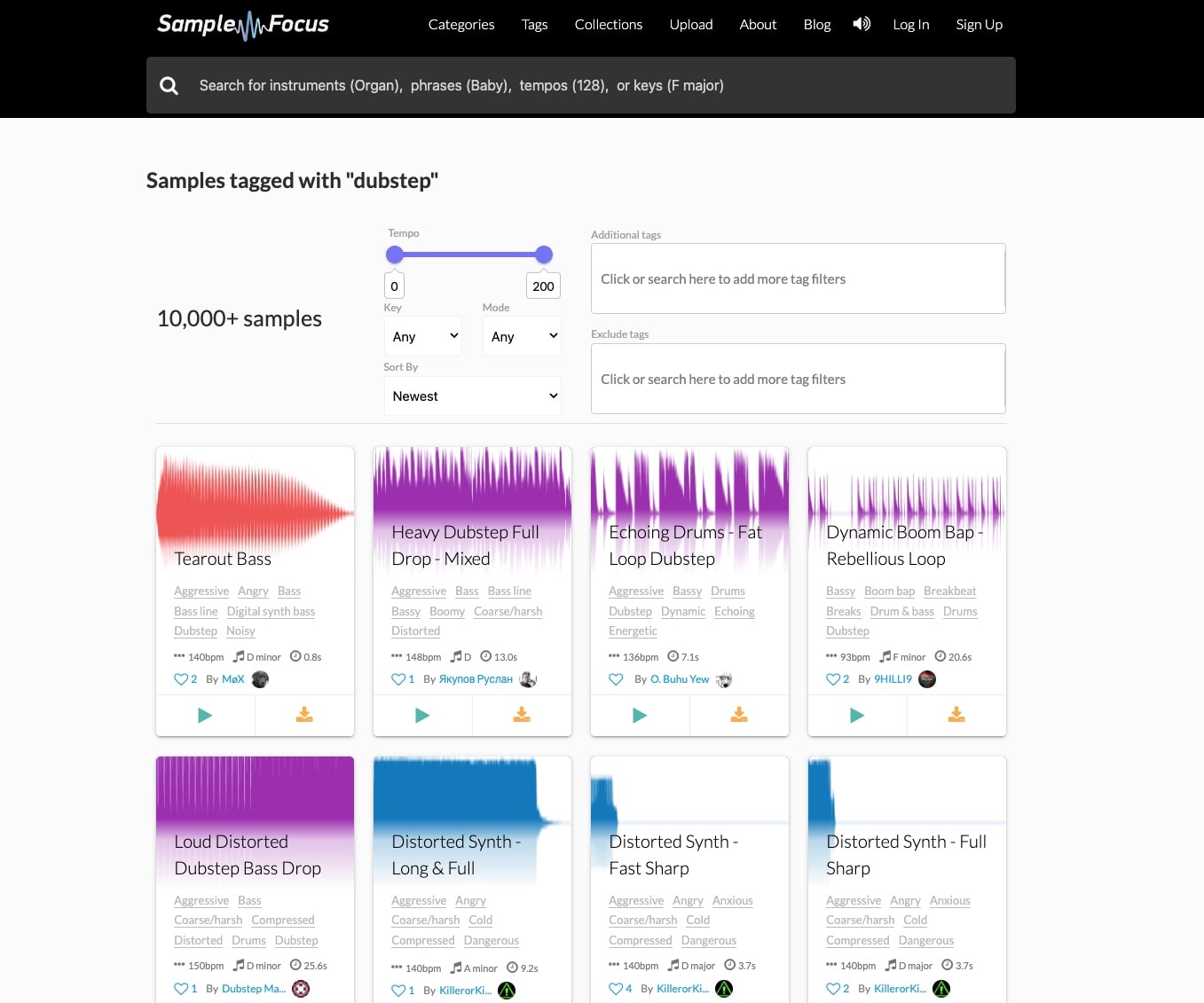Open the Categories menu

[x=461, y=25]
